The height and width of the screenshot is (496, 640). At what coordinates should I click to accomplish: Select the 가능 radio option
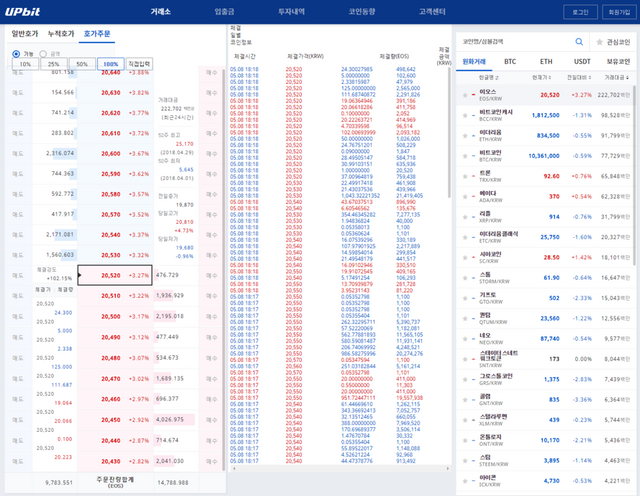(x=16, y=54)
